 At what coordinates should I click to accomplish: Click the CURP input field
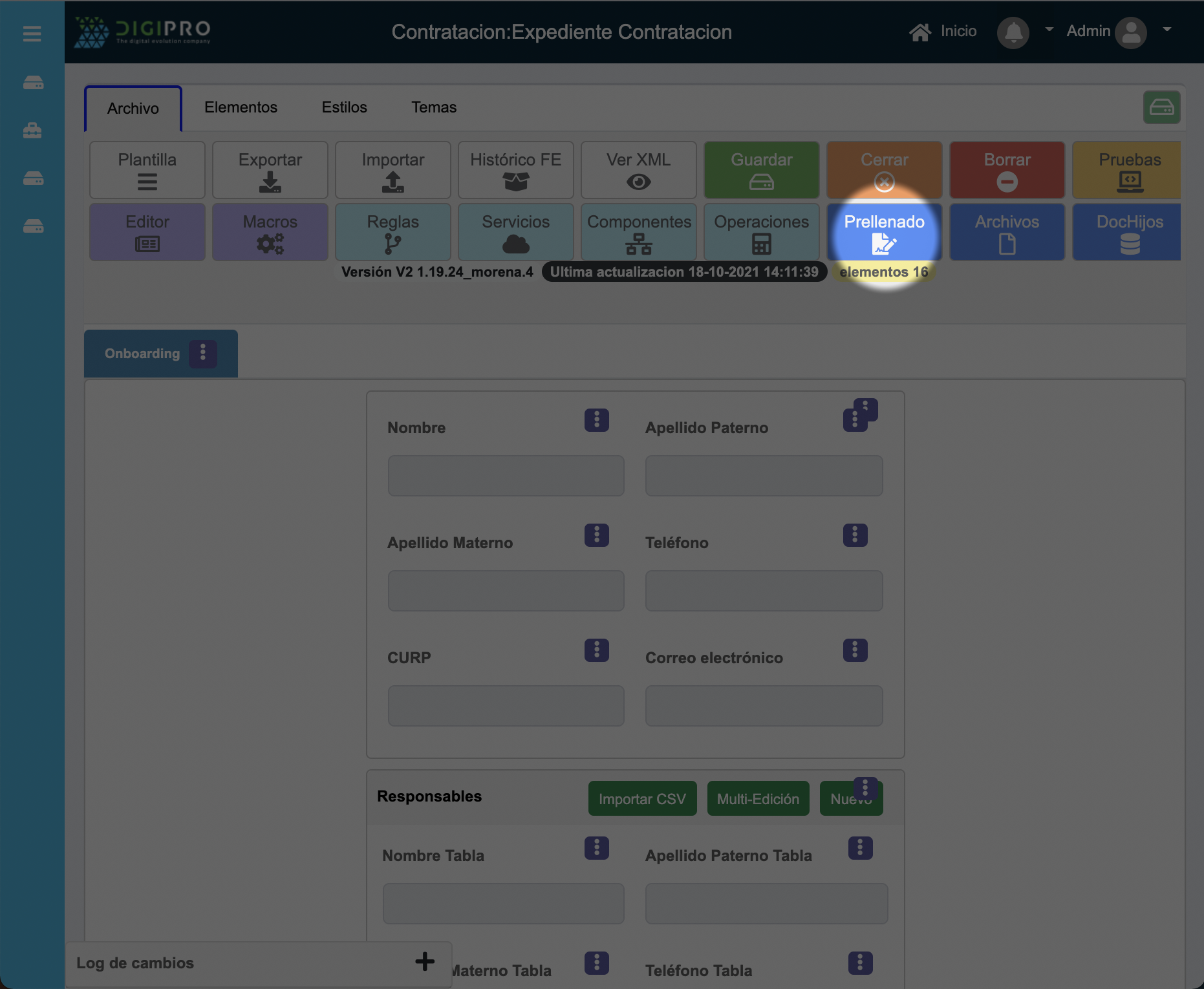pos(506,706)
